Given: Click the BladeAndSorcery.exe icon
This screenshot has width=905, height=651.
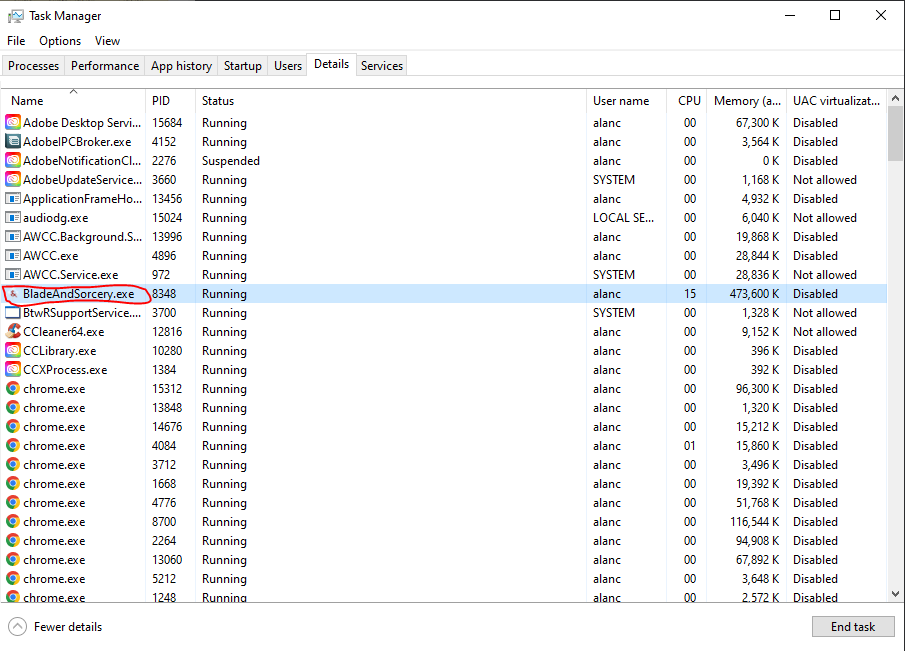Looking at the screenshot, I should click(14, 294).
